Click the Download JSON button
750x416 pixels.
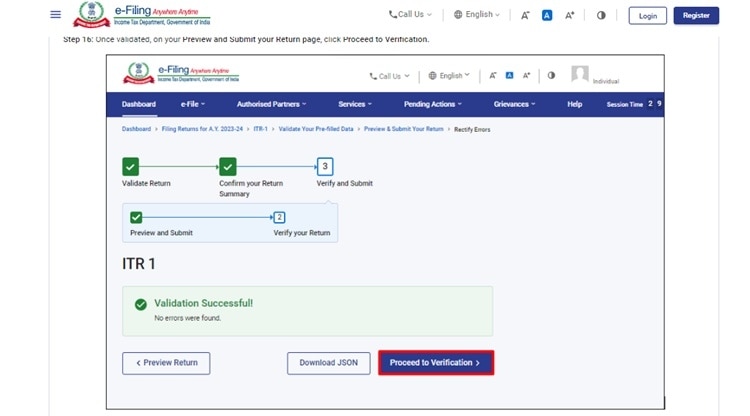click(x=328, y=363)
